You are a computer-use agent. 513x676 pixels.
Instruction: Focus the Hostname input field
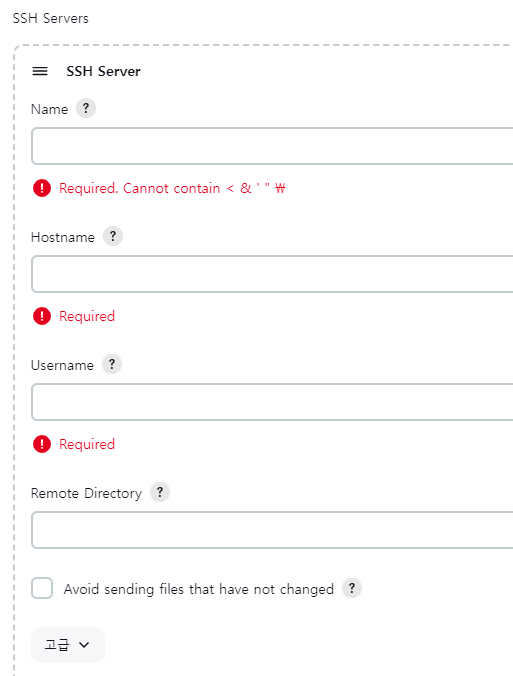tap(272, 274)
